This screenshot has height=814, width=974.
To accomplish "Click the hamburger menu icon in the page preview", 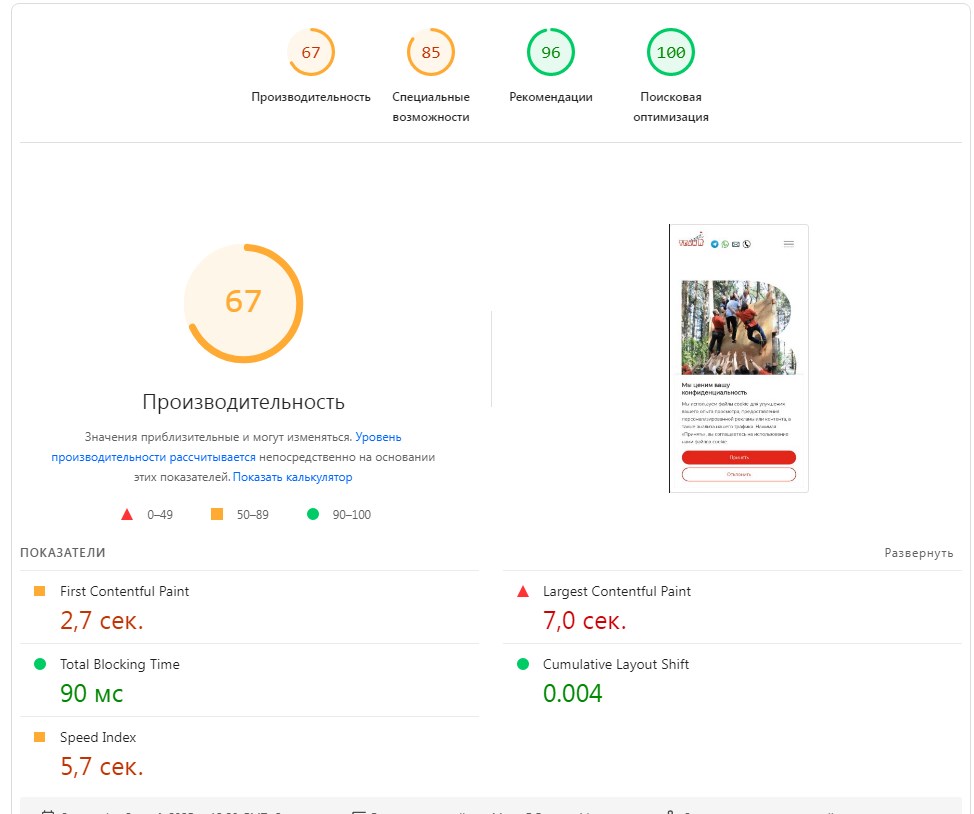I will tap(789, 244).
